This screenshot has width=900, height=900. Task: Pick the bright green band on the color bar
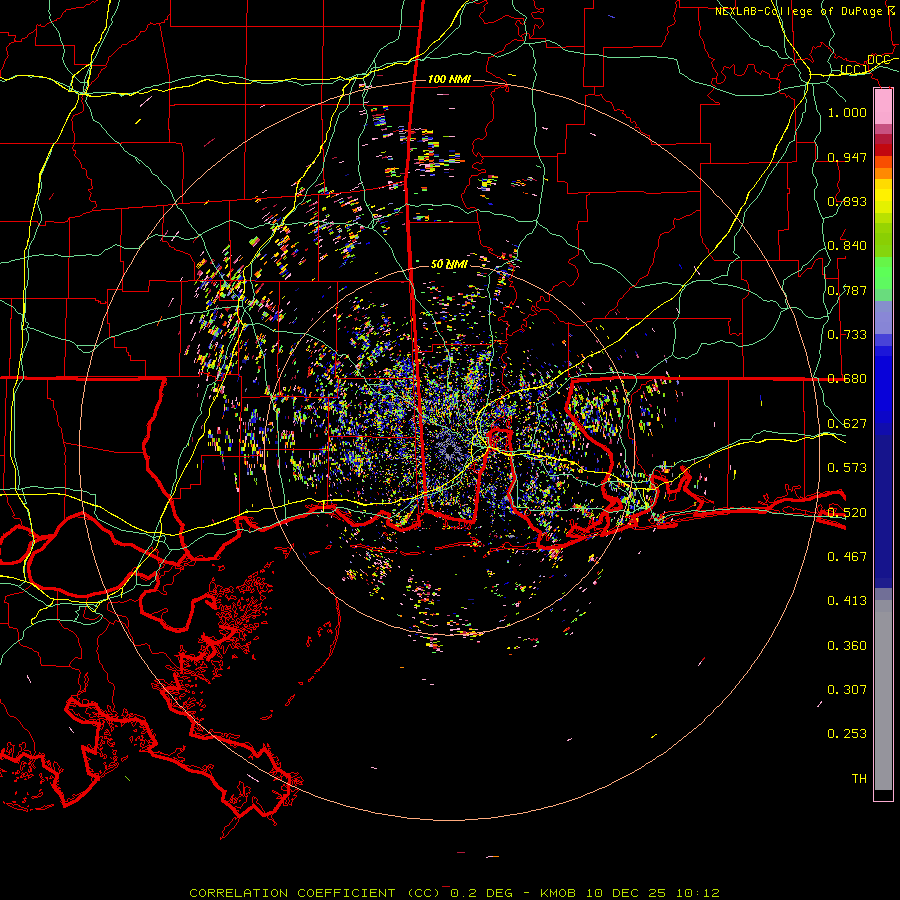click(x=883, y=273)
